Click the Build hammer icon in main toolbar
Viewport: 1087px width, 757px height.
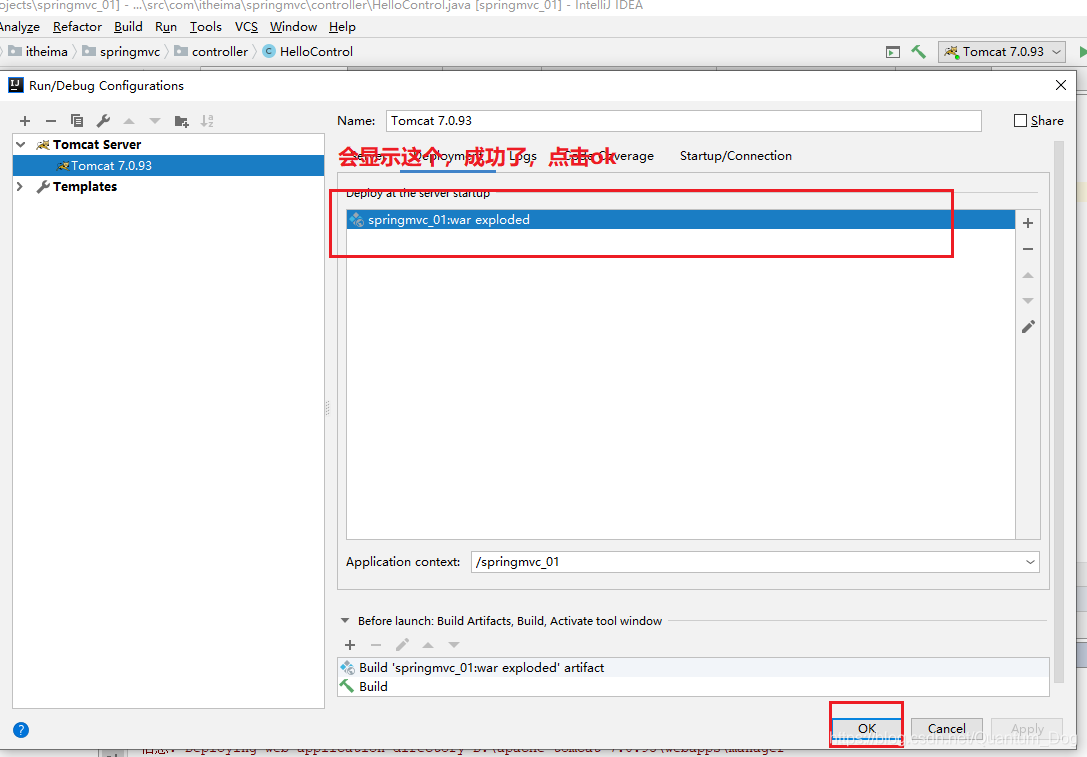point(919,52)
